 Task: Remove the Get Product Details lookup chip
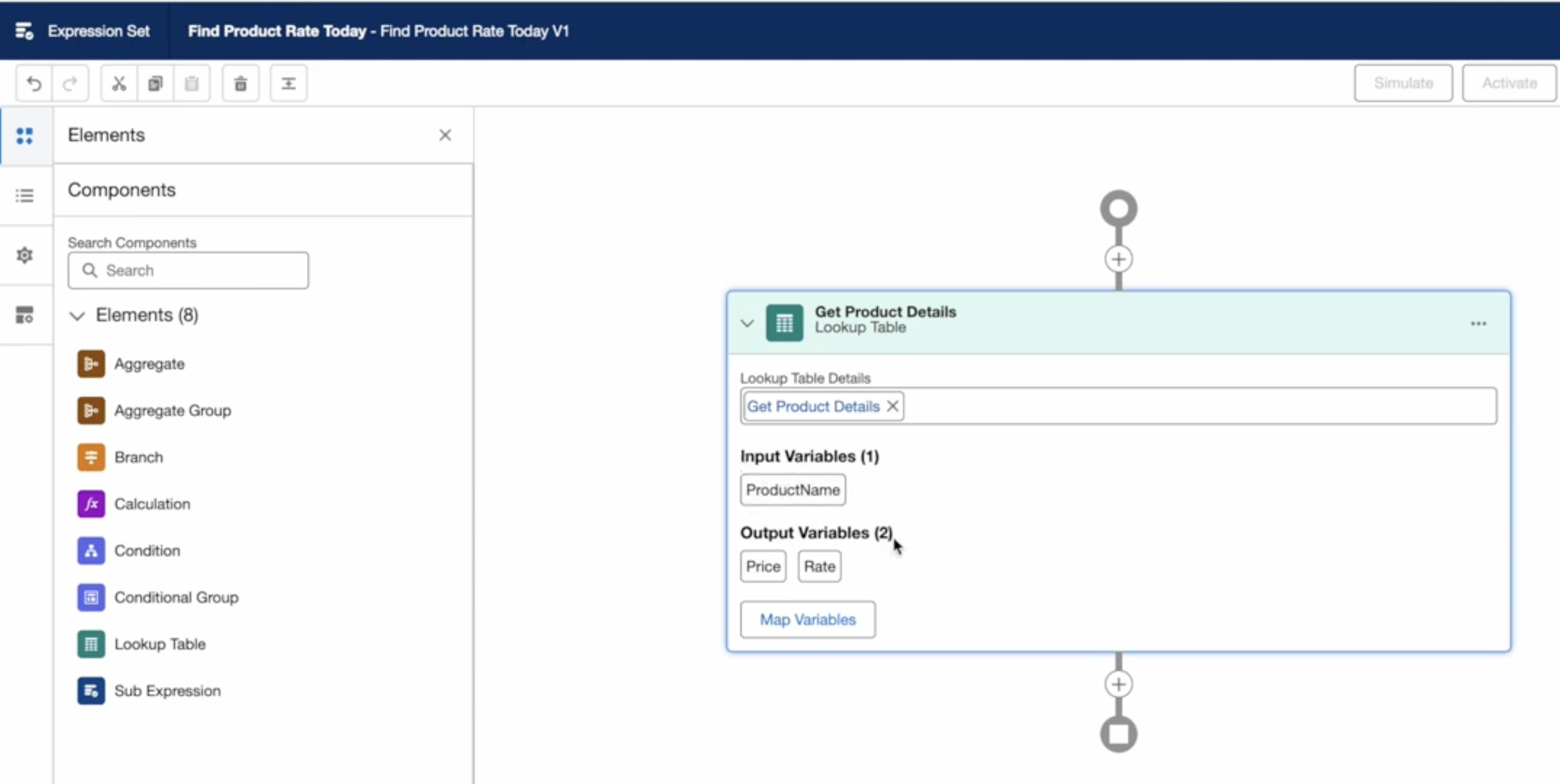point(892,406)
